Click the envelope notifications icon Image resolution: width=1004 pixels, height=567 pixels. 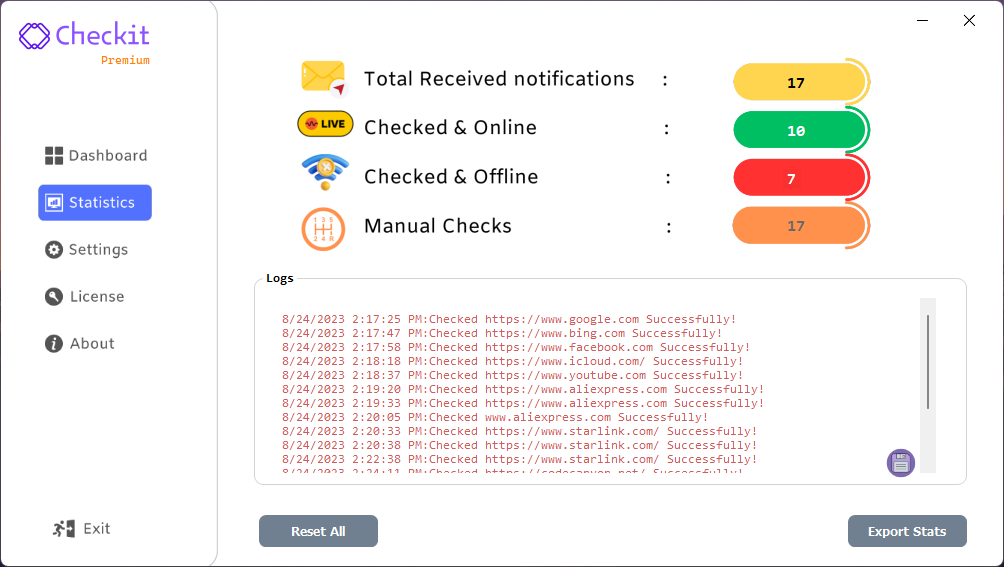pyautogui.click(x=323, y=78)
